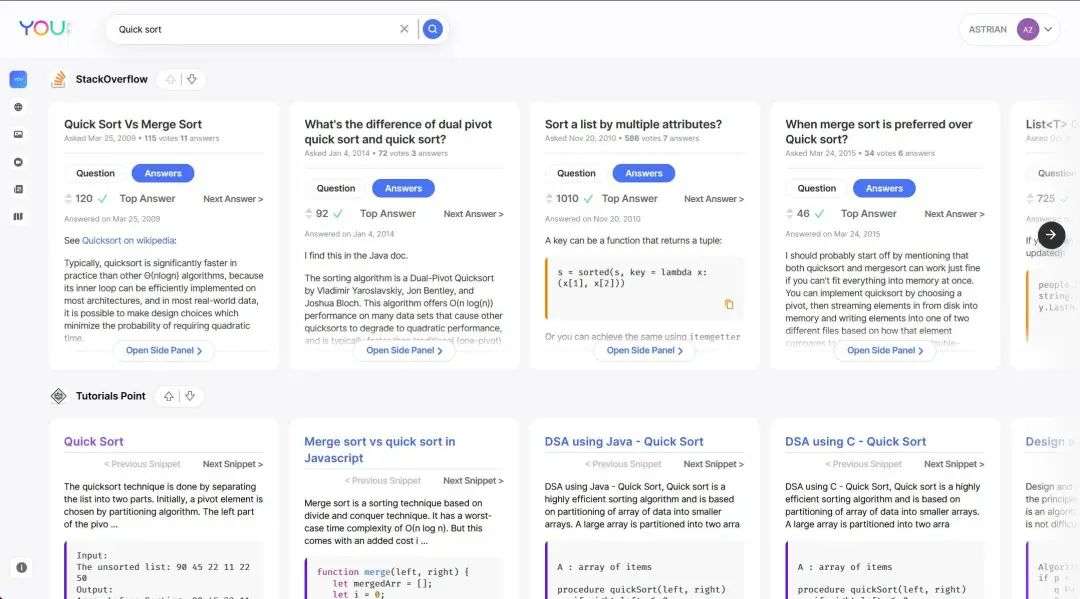This screenshot has height=599, width=1080.
Task: Click the "Tutorials Point" source heading text
Action: tap(110, 396)
